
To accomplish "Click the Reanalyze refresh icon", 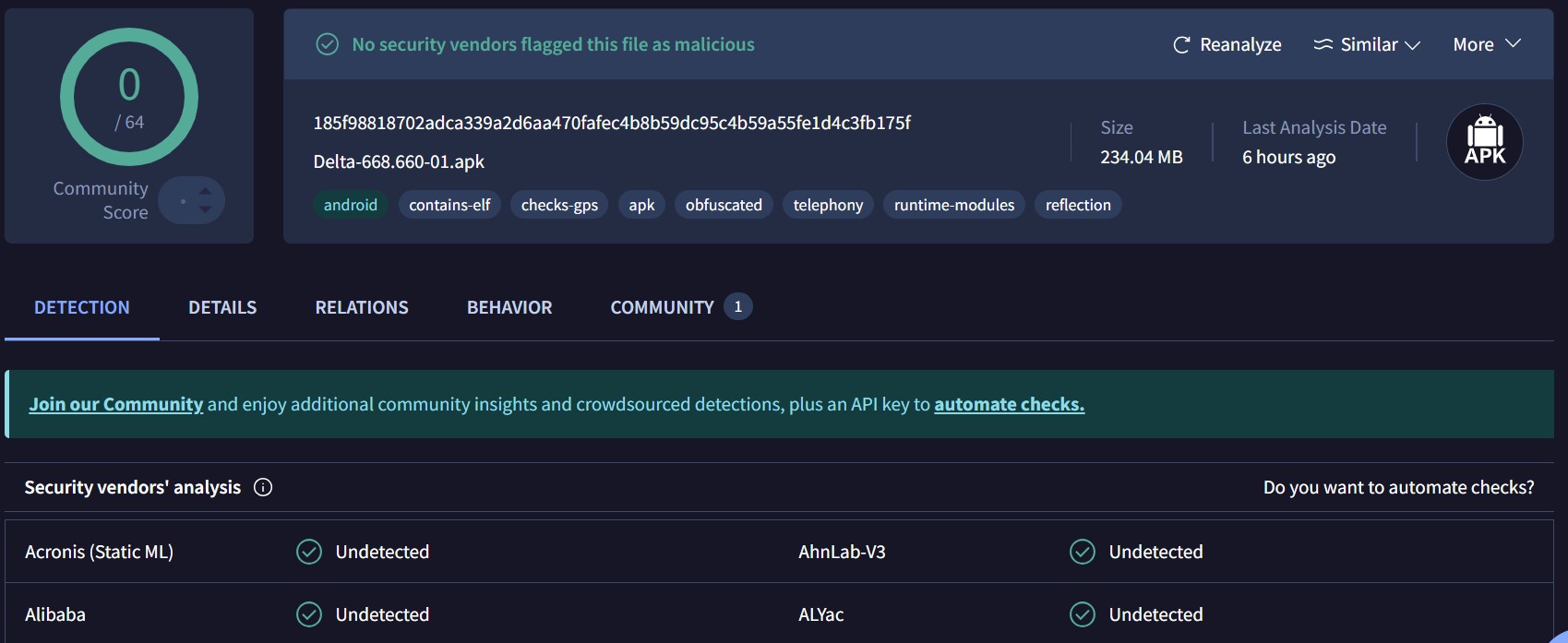I will (x=1181, y=44).
